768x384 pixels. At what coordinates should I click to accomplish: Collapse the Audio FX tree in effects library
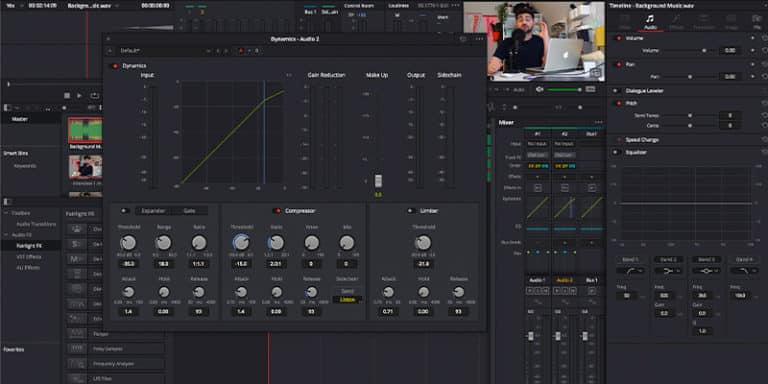point(6,235)
